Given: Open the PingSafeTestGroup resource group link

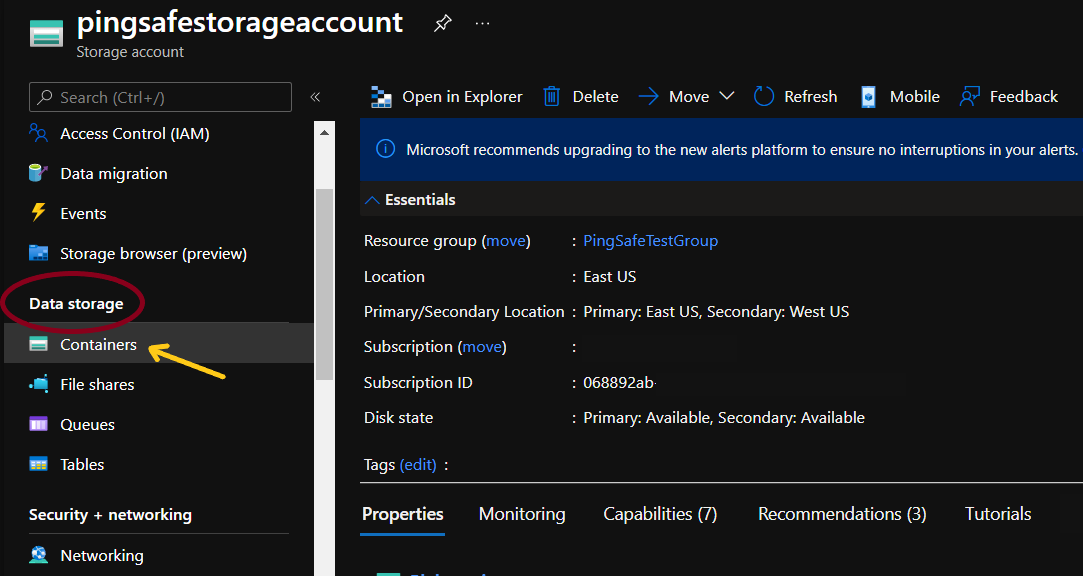Looking at the screenshot, I should [650, 241].
